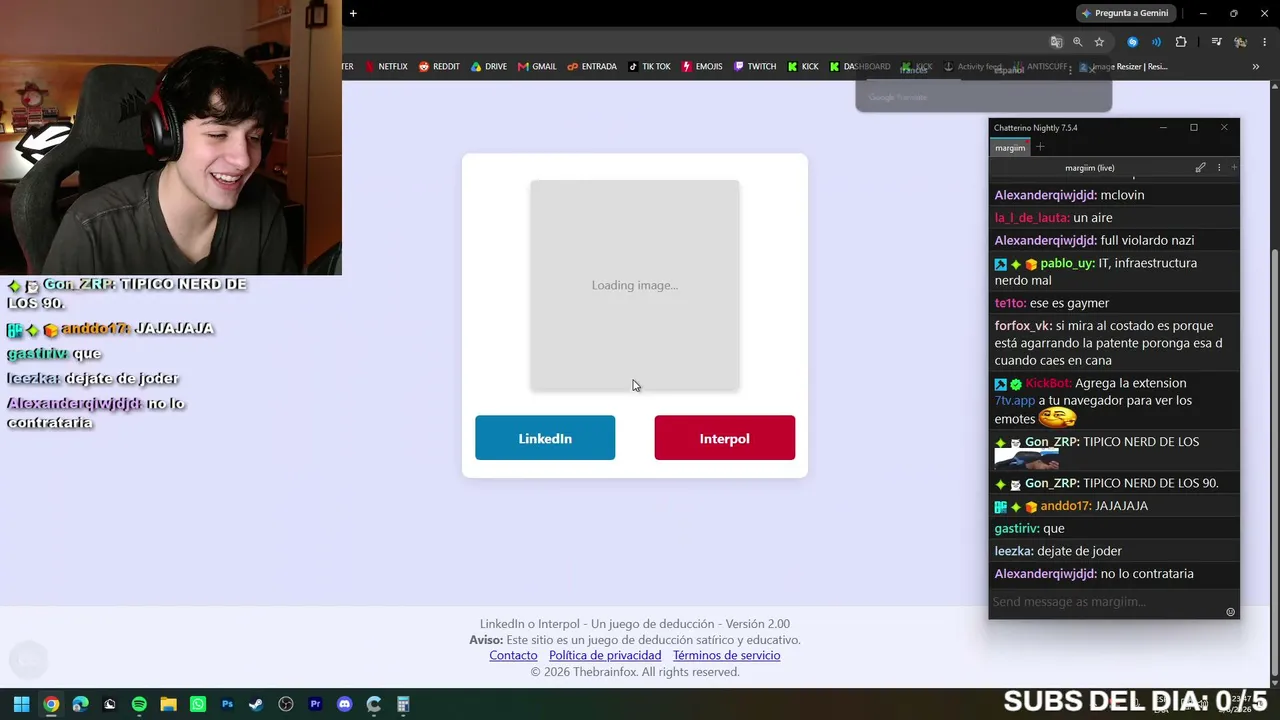Click username gastiriv in Chatterino chat
The image size is (1280, 720).
point(1017,528)
